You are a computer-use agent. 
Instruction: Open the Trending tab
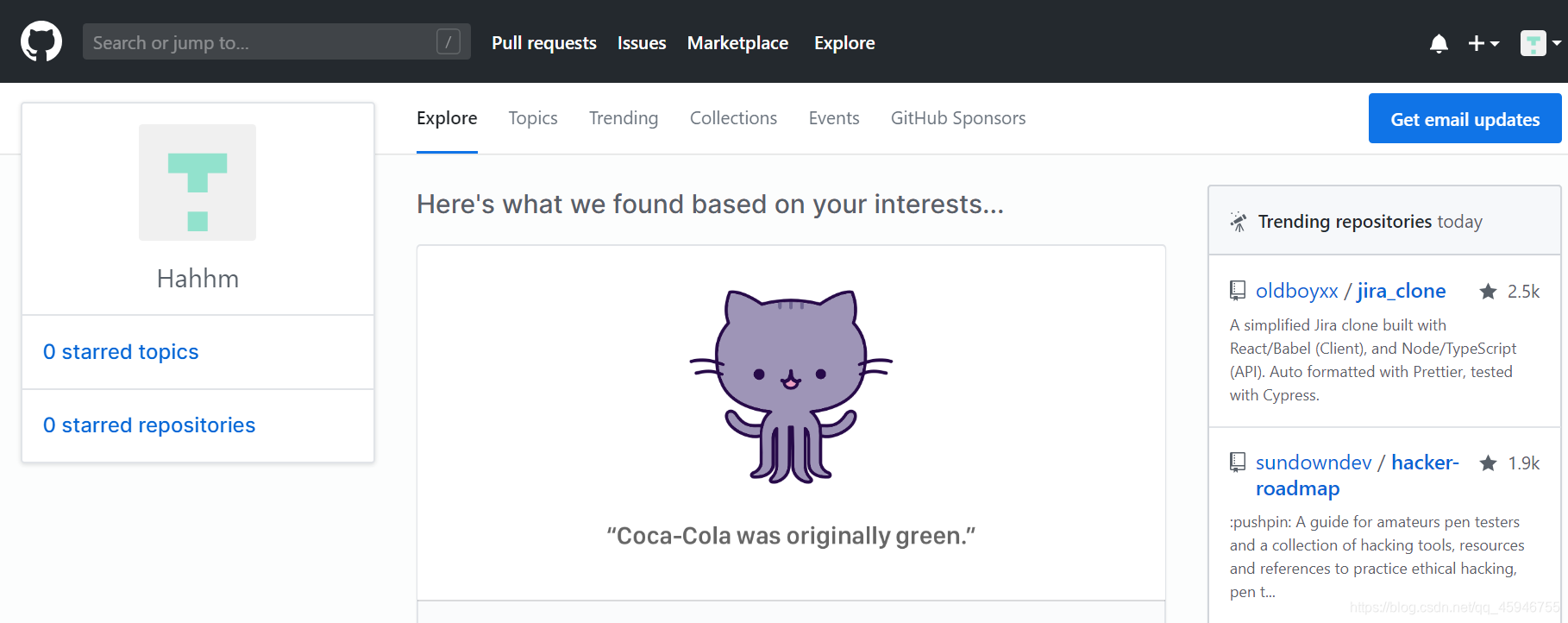click(x=624, y=118)
